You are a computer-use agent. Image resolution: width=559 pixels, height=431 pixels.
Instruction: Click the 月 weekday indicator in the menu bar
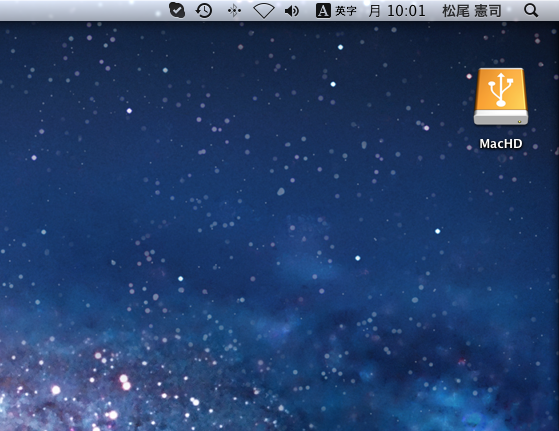374,11
